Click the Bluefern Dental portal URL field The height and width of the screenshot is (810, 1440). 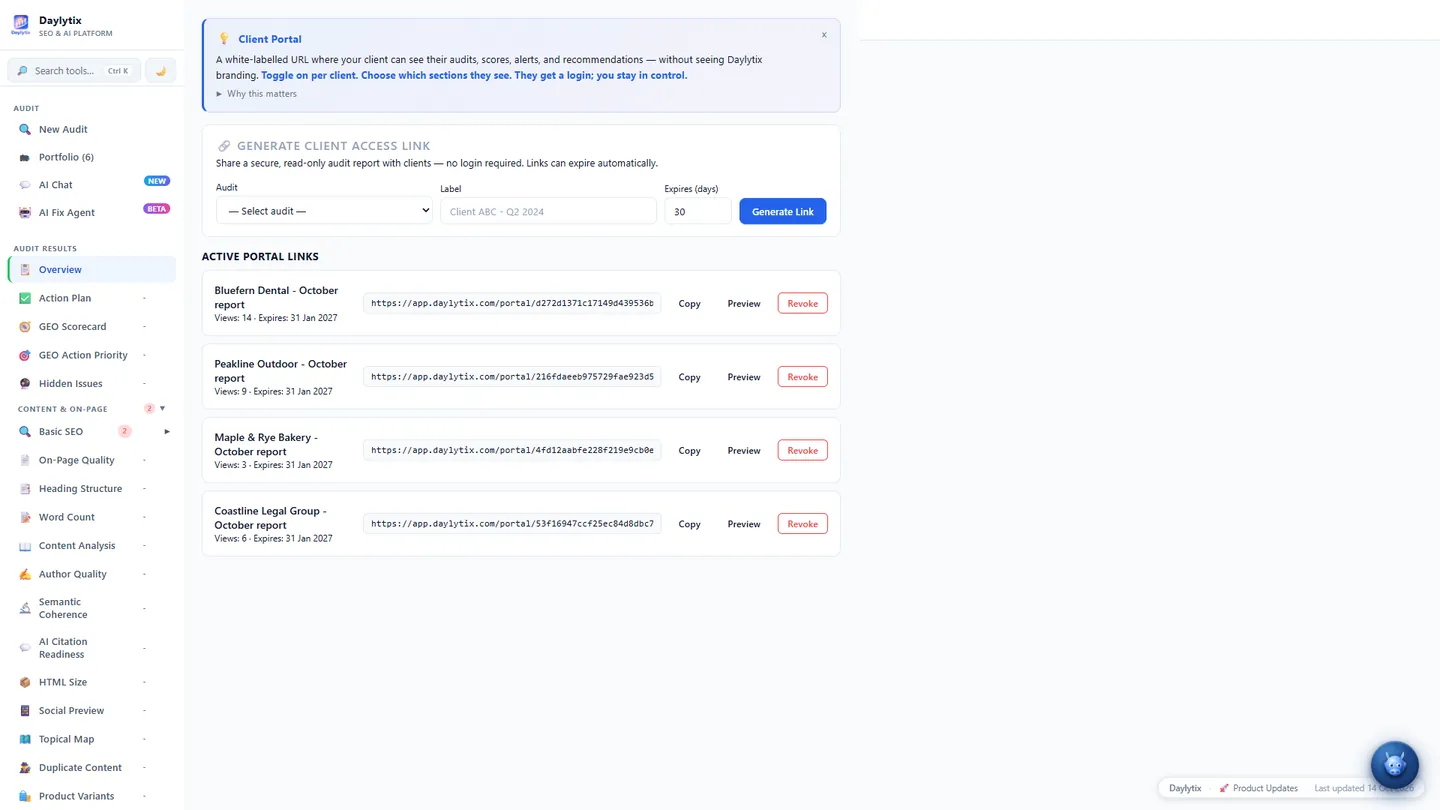coord(512,303)
